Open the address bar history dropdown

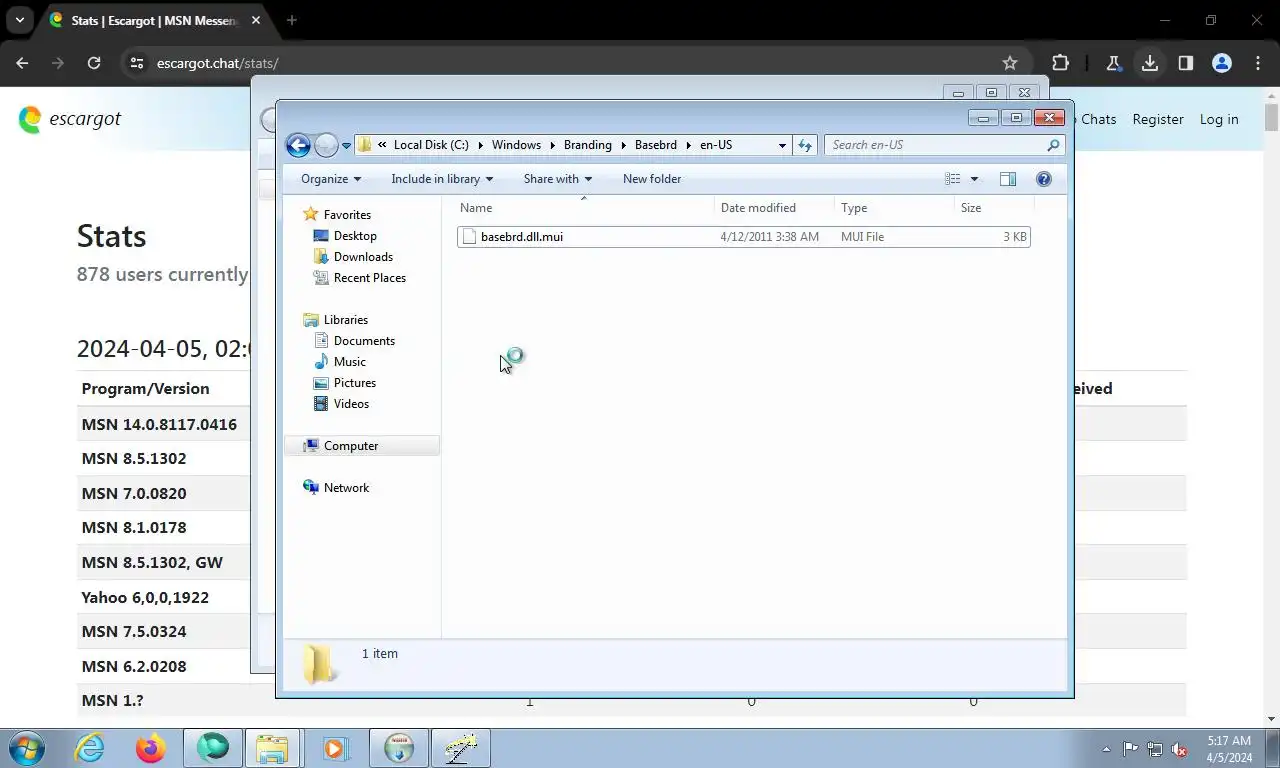tap(782, 145)
